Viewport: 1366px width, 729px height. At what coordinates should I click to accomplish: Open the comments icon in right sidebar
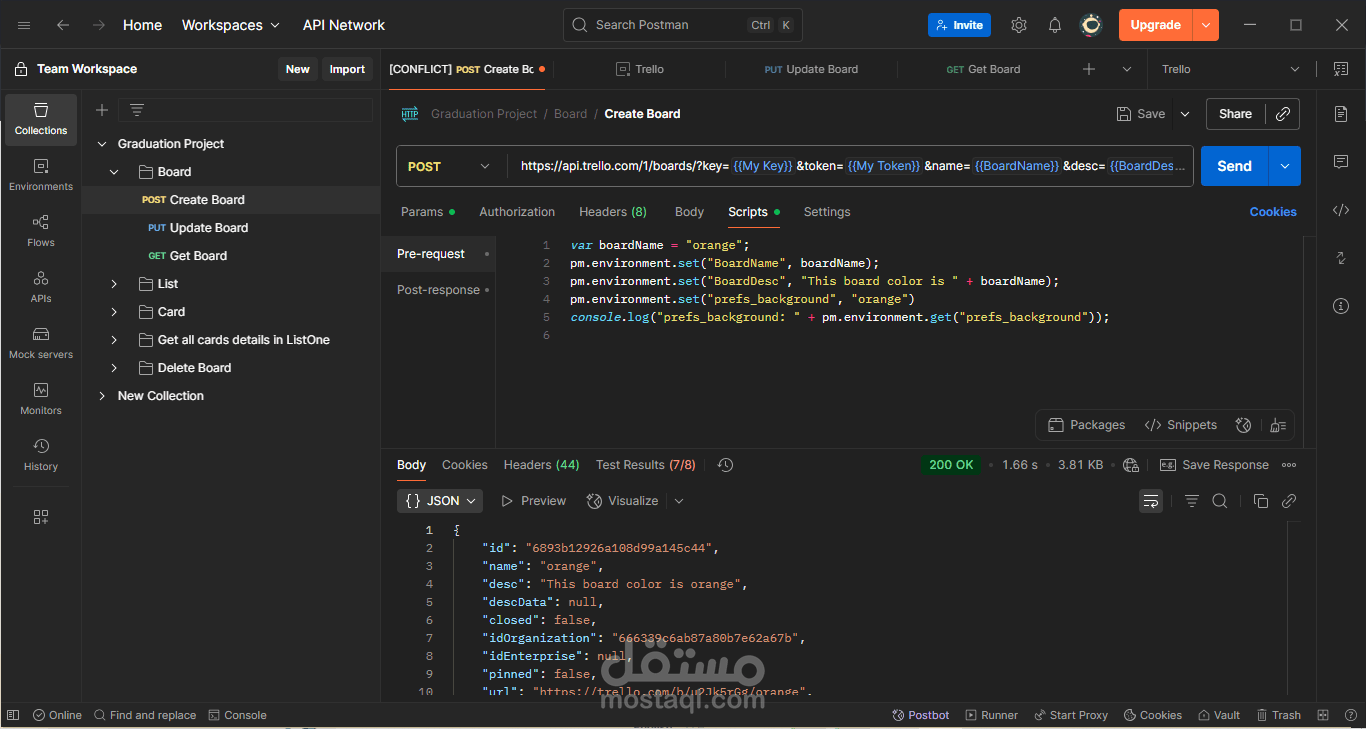click(1341, 162)
